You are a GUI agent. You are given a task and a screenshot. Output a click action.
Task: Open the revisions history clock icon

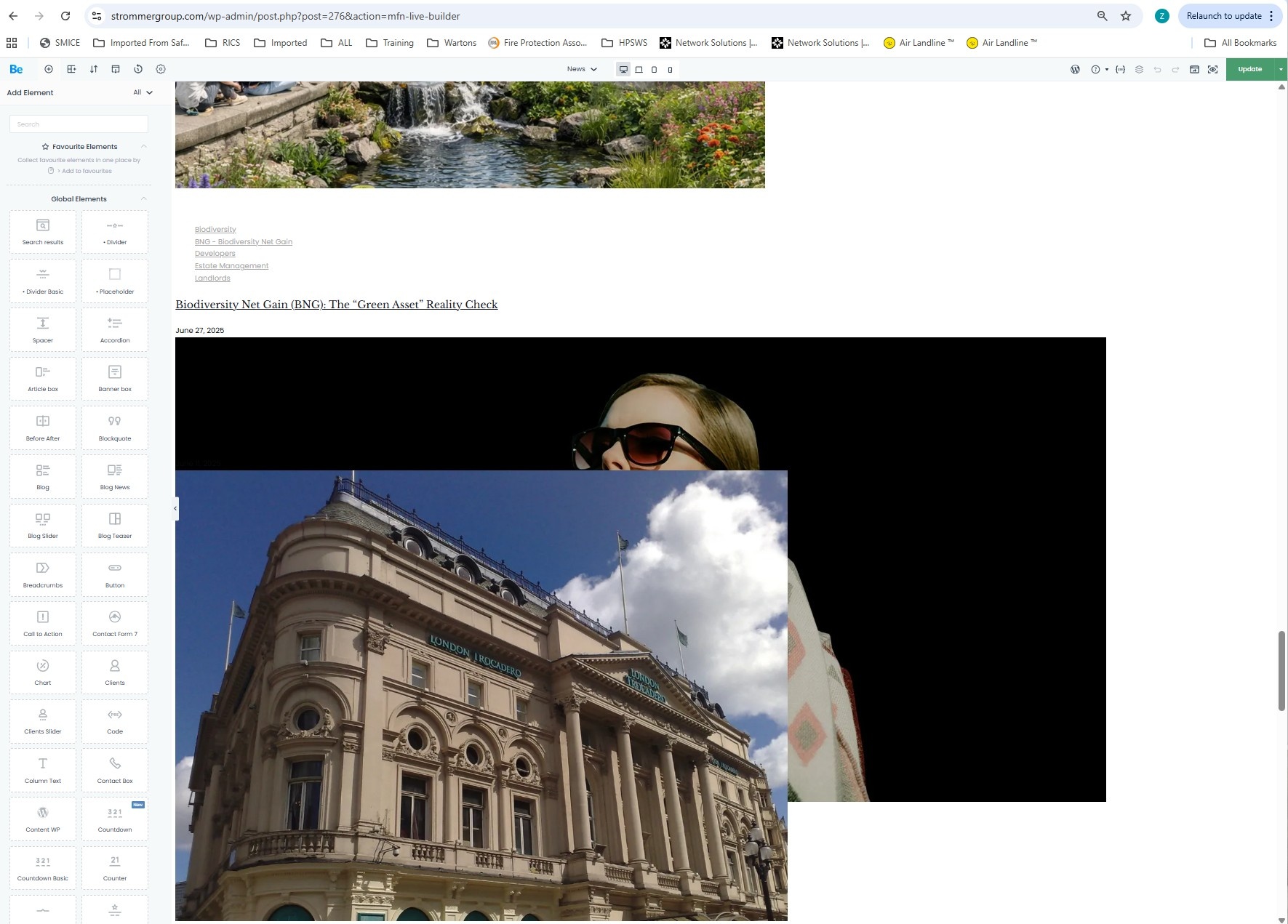tap(138, 69)
